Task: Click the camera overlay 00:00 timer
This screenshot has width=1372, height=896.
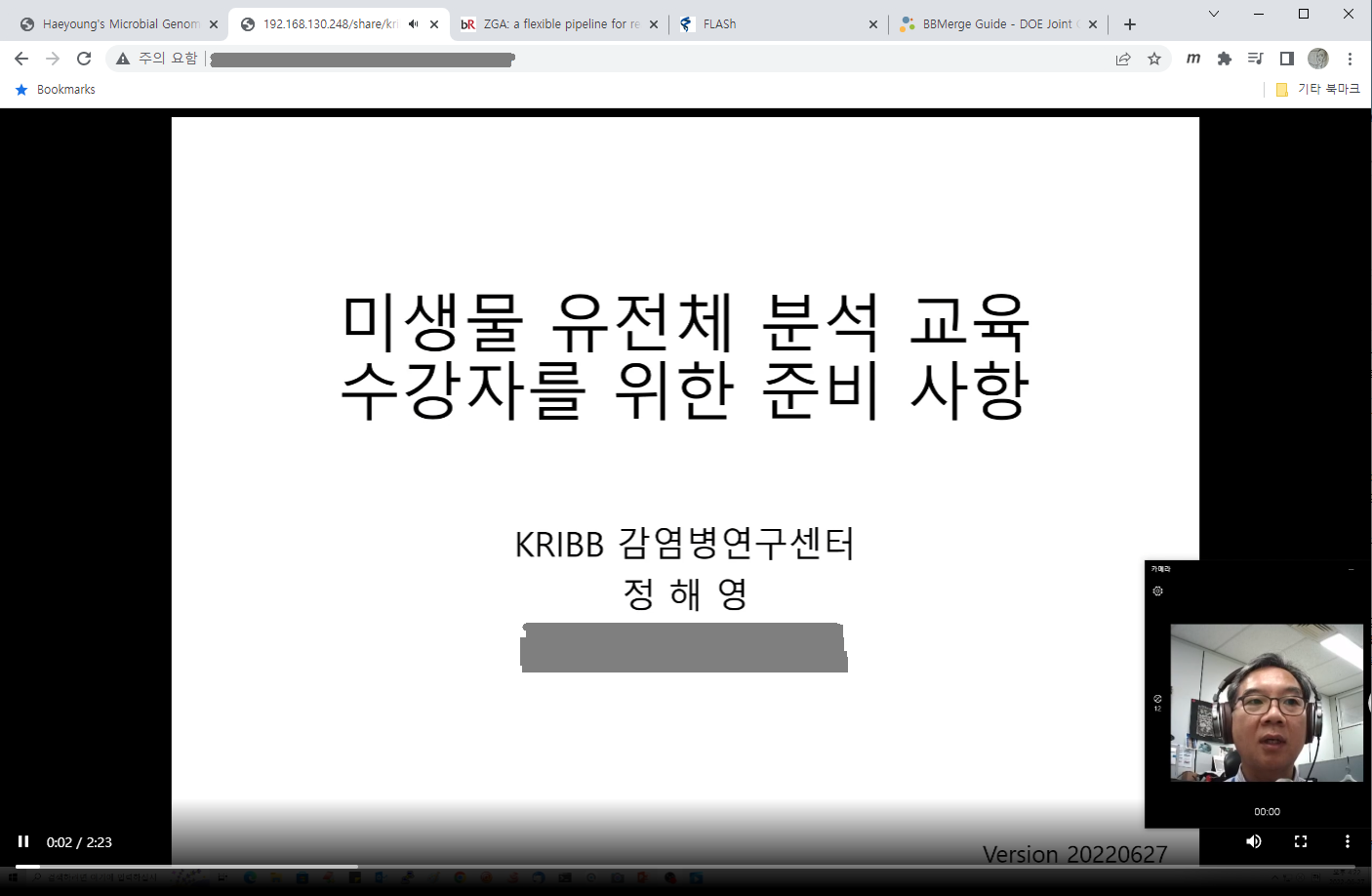Action: (x=1267, y=812)
